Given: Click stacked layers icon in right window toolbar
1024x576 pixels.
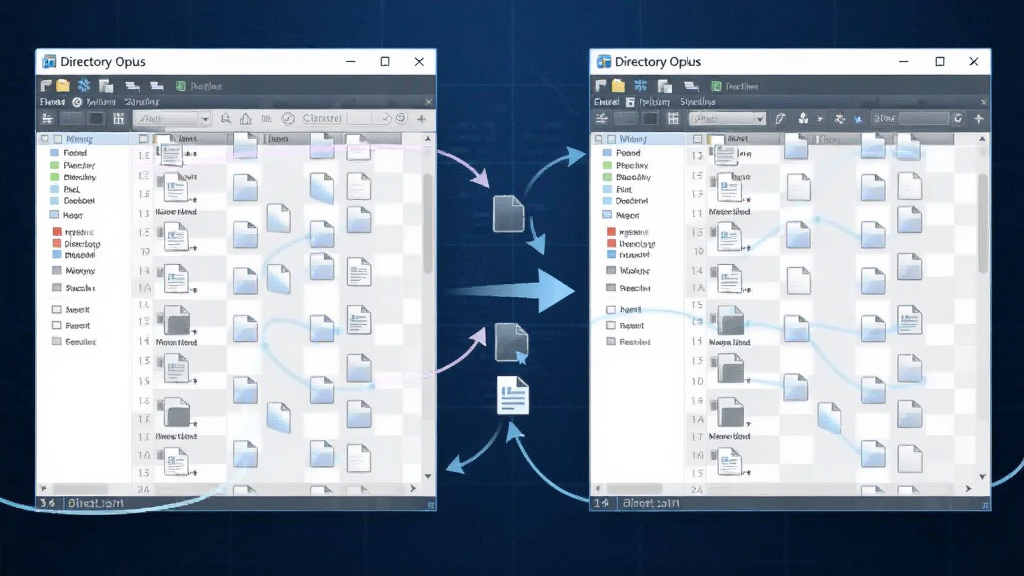Looking at the screenshot, I should click(691, 86).
